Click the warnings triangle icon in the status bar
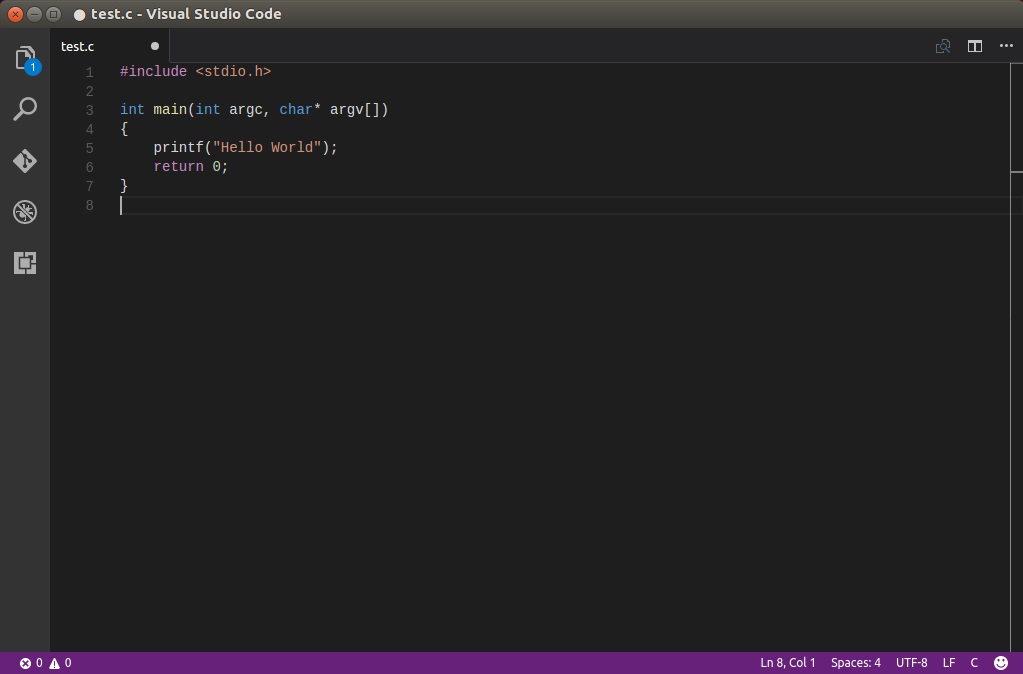This screenshot has width=1023, height=674. pos(55,663)
